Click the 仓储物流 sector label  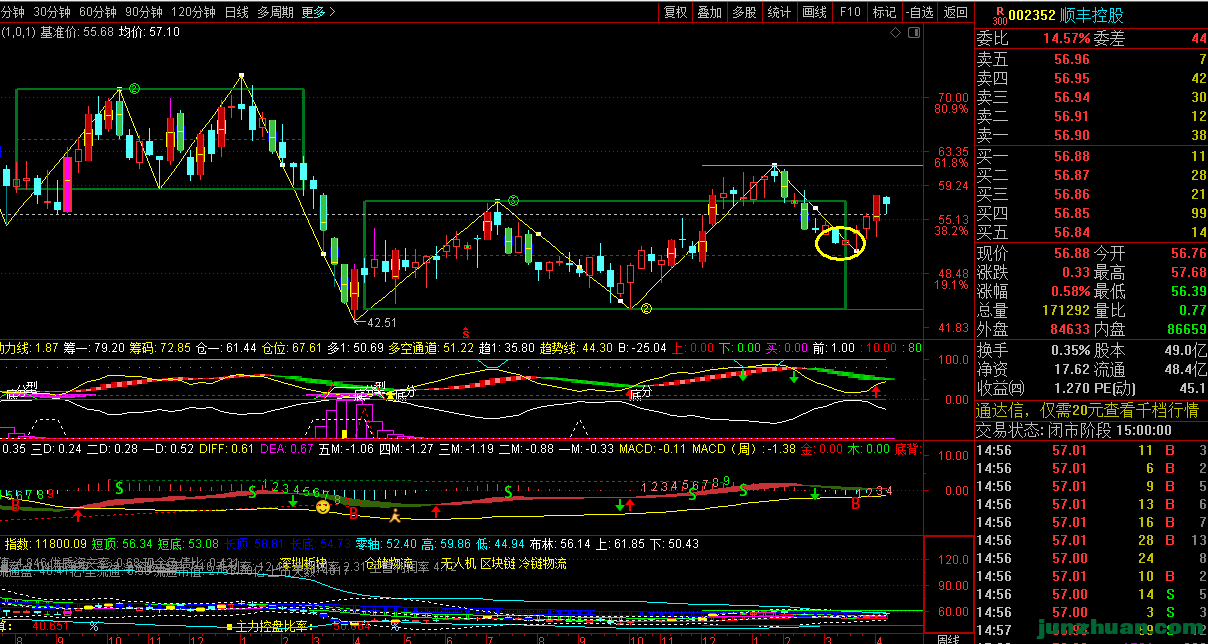tap(391, 565)
